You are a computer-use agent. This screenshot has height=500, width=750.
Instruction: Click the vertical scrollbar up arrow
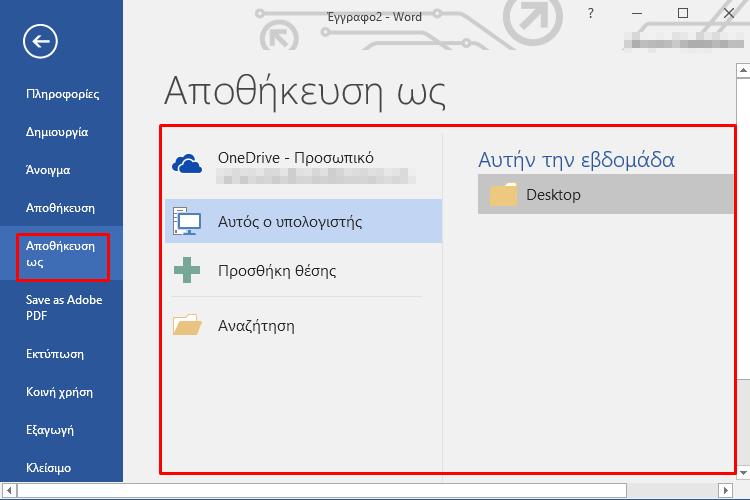(743, 71)
